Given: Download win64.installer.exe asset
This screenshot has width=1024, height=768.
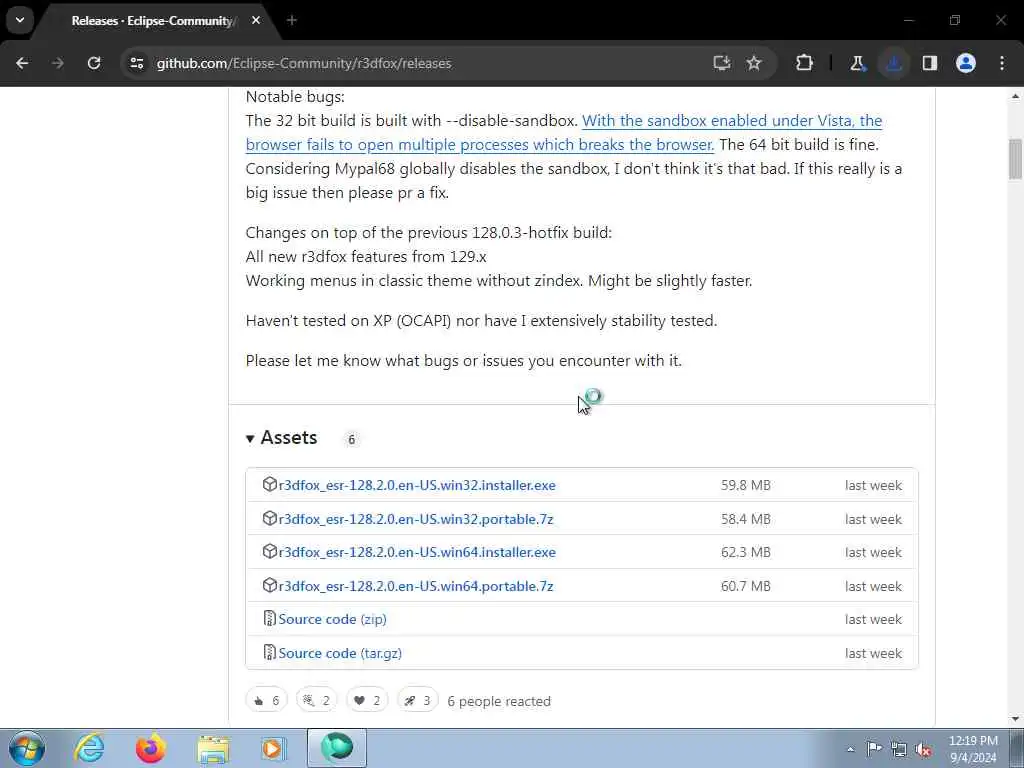Looking at the screenshot, I should [417, 552].
